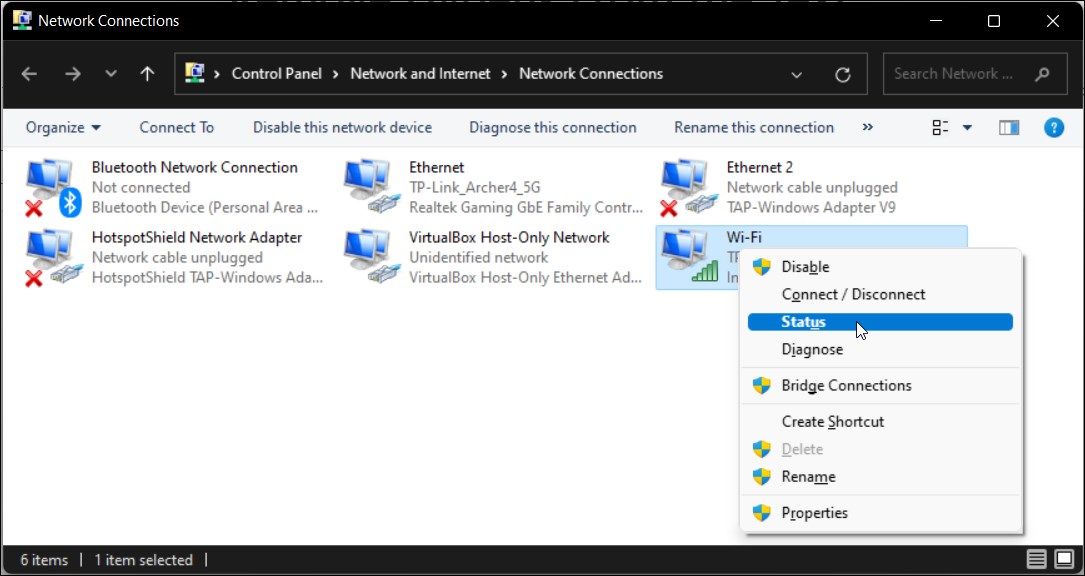The height and width of the screenshot is (576, 1085).
Task: Choose Status in the context menu
Action: (x=880, y=322)
